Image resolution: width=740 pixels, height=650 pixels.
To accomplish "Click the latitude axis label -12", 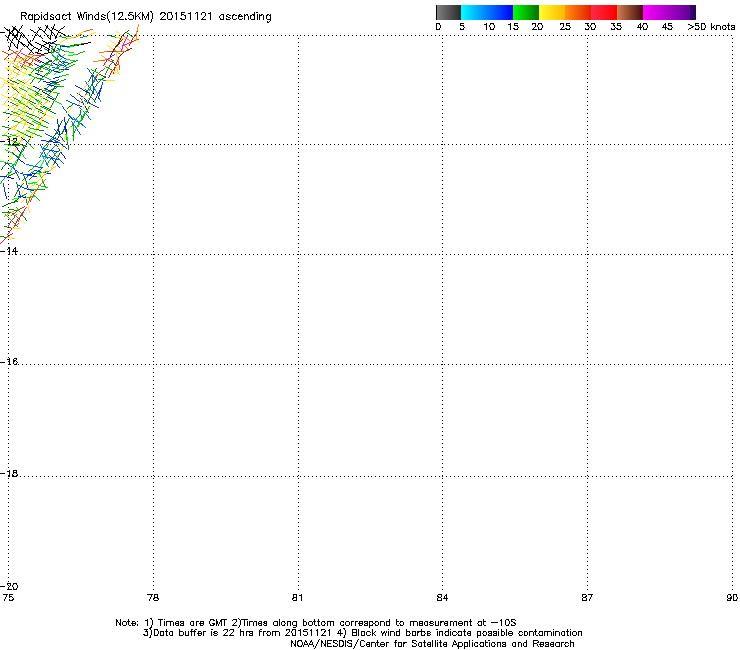I will 9,141.
